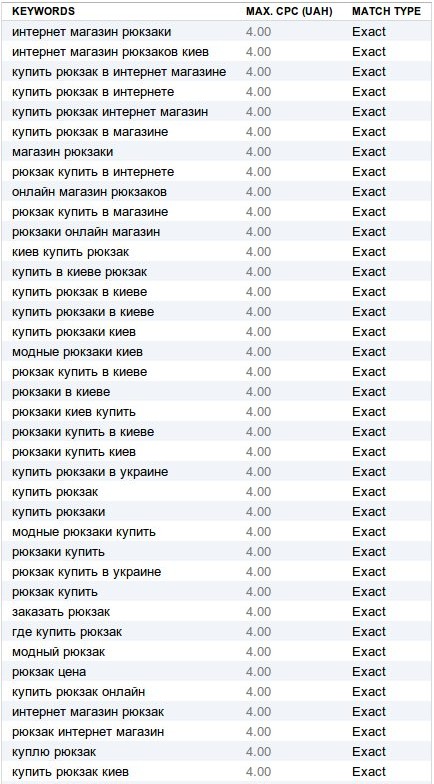The image size is (434, 784).
Task: Click the 4.00 CPC for "интернет магазин рюкзаки"
Action: (258, 32)
